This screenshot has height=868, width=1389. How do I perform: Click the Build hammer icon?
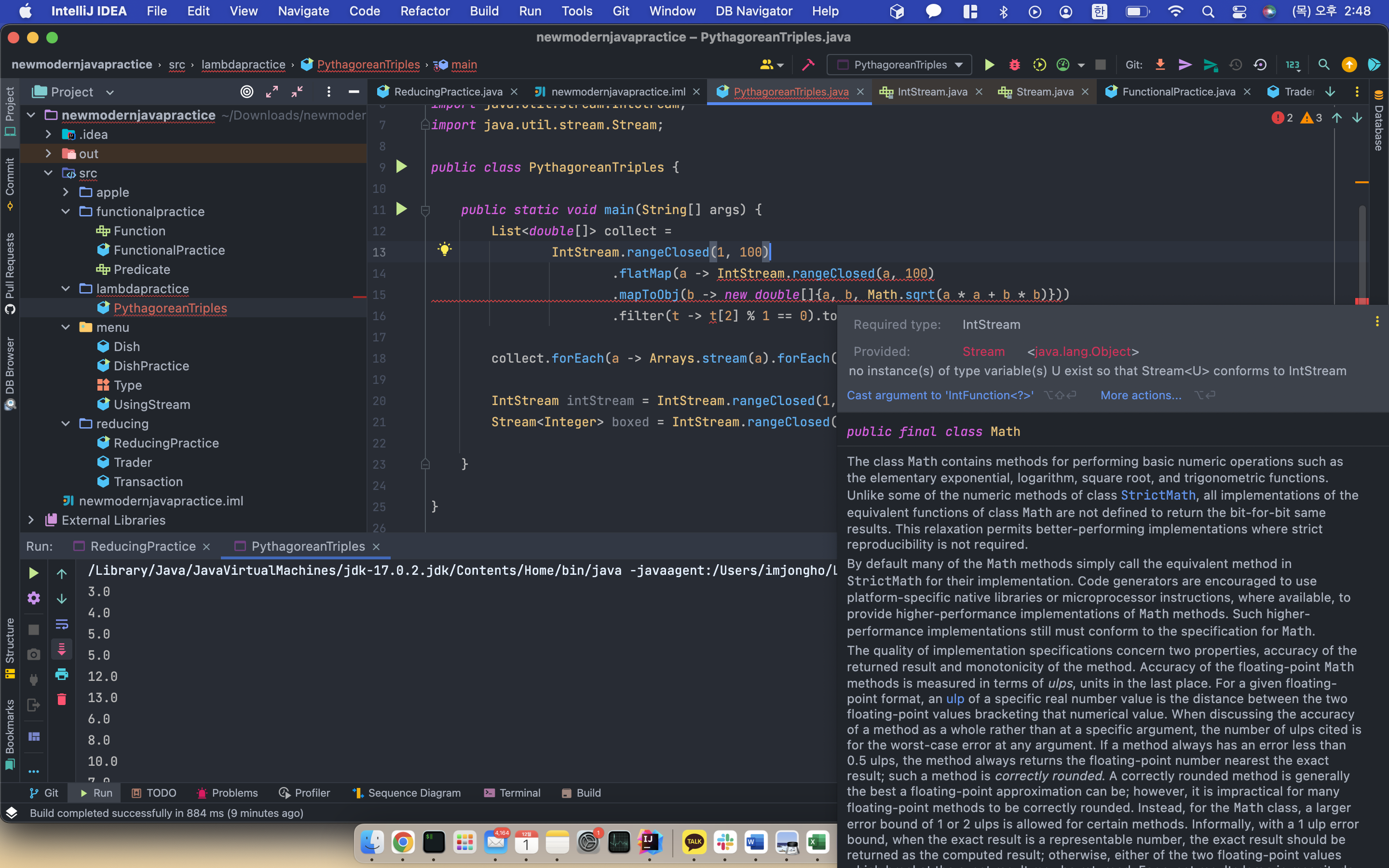[808, 65]
